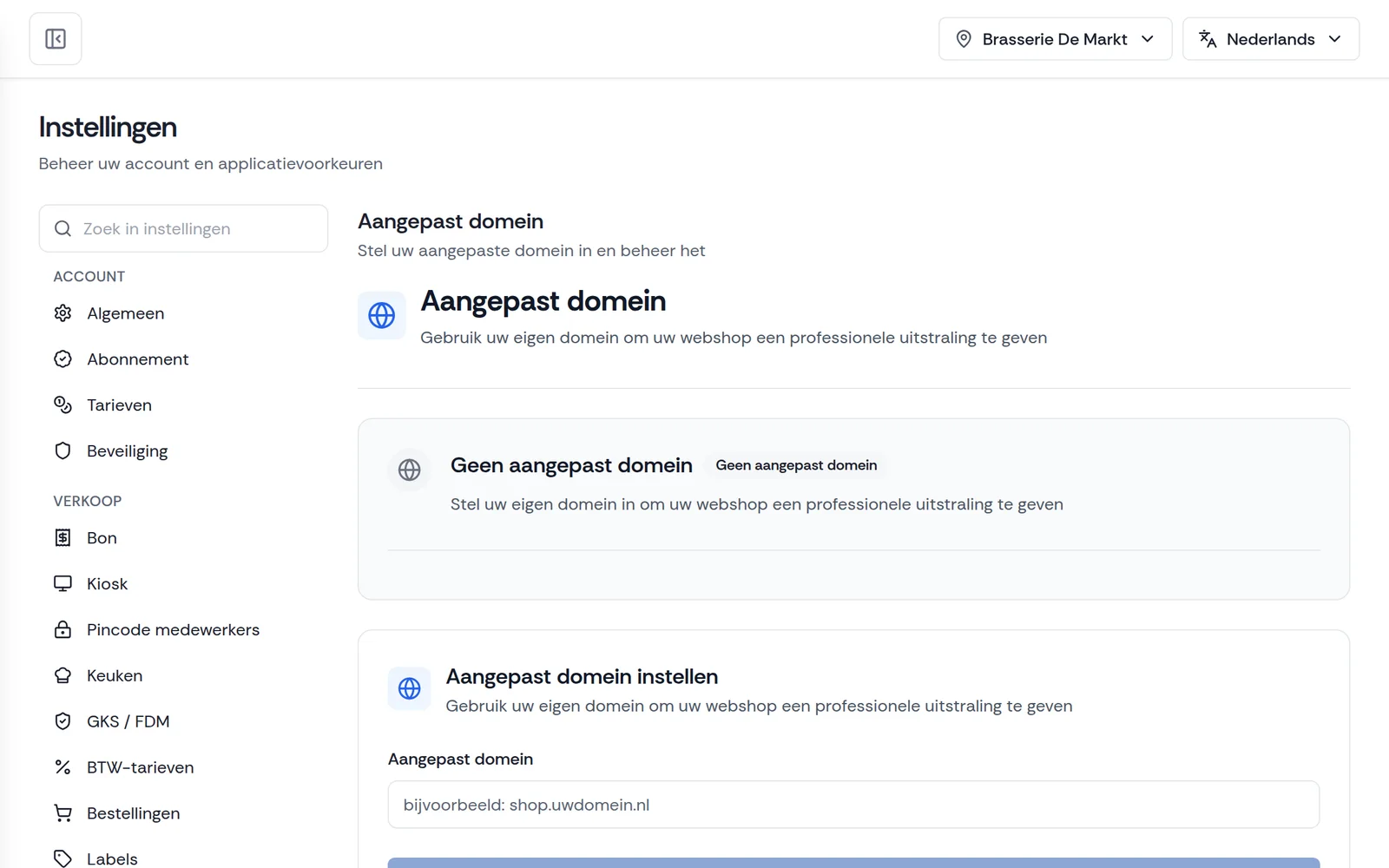Click the gray globe icon in the Geen aangepast domein card

(x=410, y=470)
